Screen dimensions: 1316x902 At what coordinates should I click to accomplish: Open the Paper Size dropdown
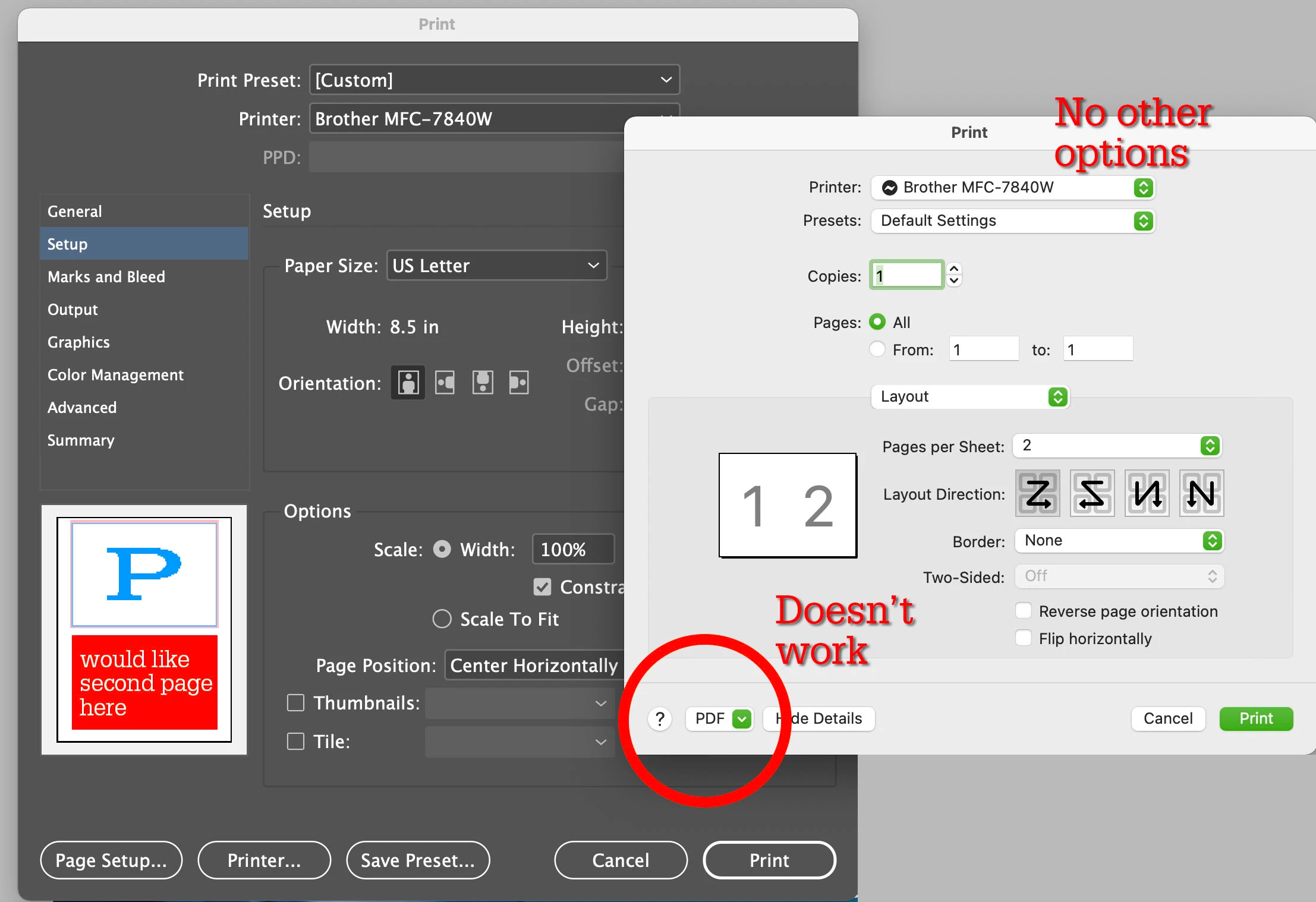coord(496,266)
